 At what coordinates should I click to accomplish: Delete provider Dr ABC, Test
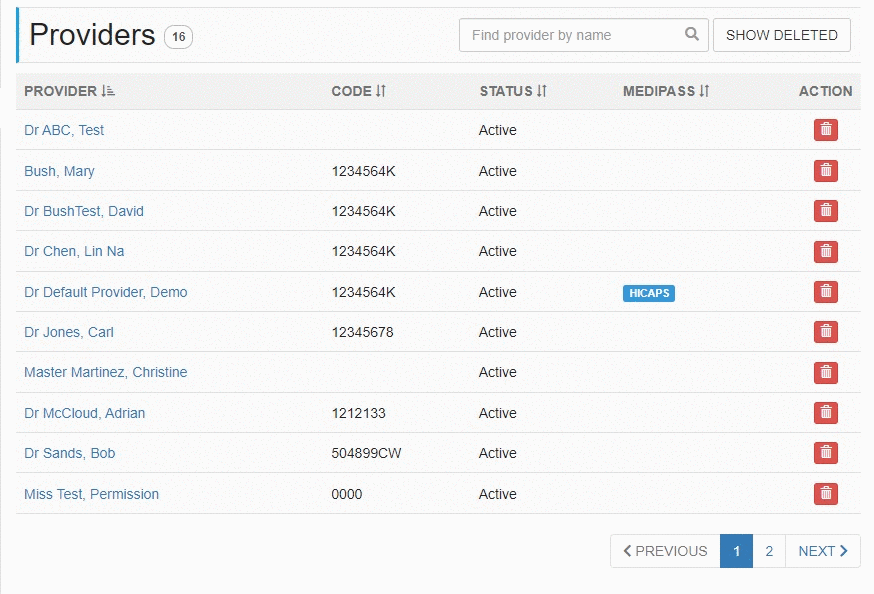tap(826, 130)
